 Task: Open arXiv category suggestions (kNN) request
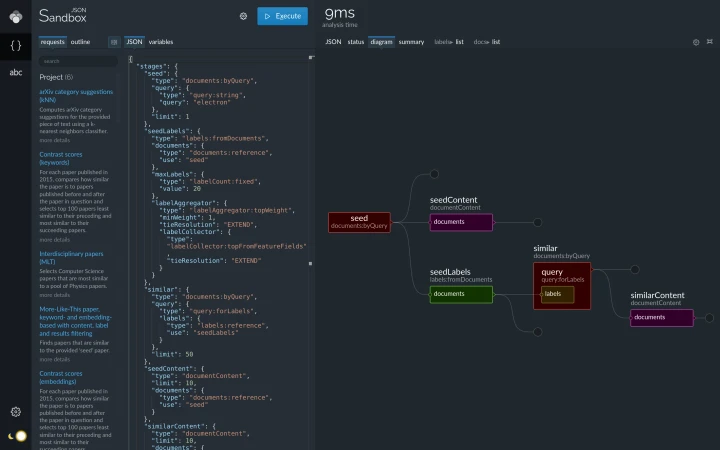click(x=76, y=96)
